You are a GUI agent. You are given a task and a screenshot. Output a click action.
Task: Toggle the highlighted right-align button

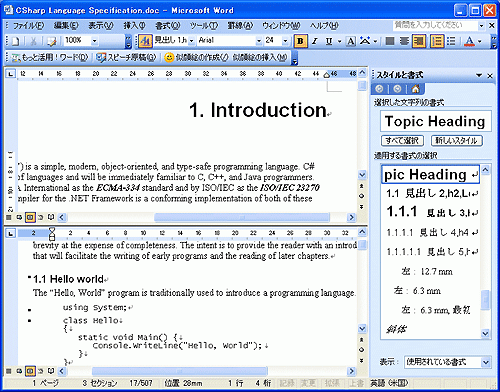point(419,41)
